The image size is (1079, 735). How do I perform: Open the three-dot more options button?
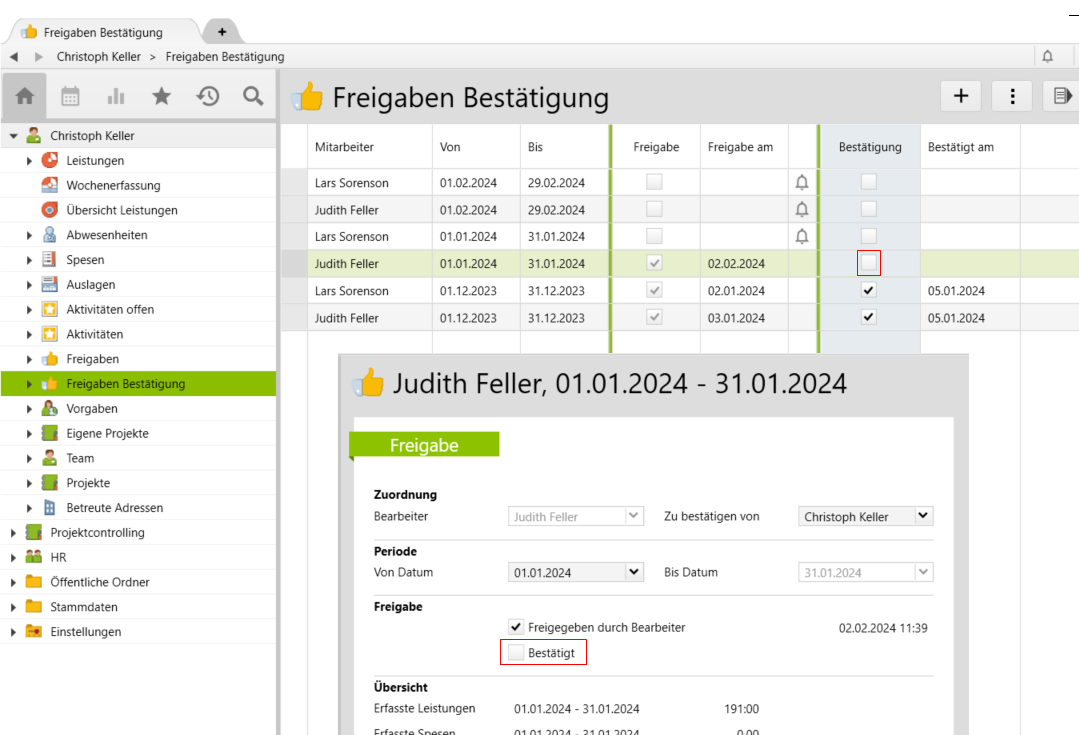[1012, 96]
